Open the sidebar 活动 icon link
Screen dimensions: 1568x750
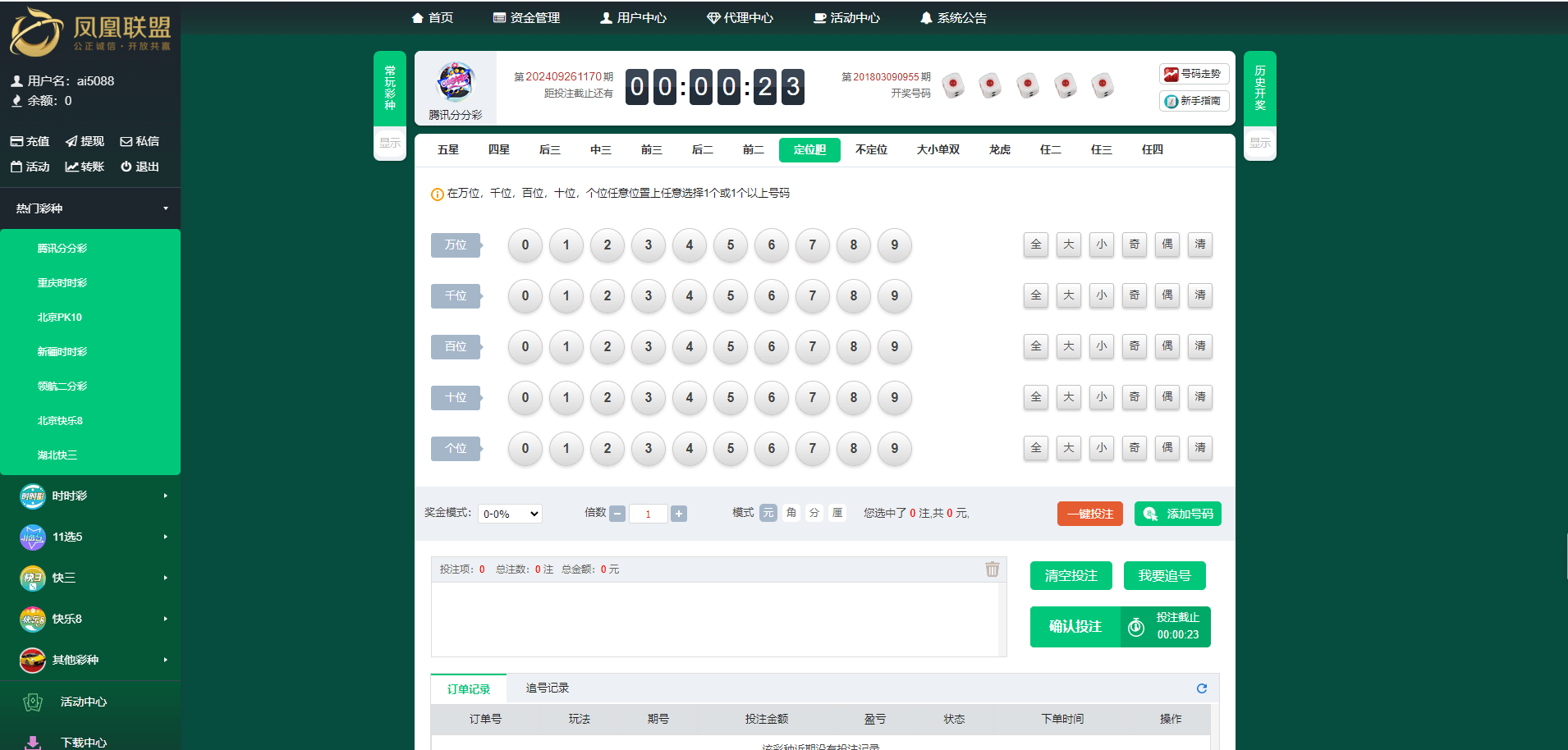point(30,167)
